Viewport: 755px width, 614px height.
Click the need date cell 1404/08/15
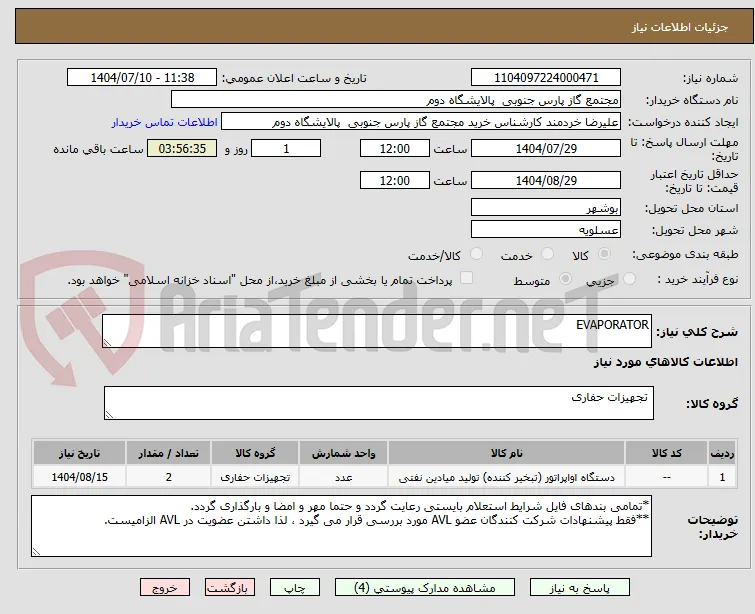coord(79,477)
